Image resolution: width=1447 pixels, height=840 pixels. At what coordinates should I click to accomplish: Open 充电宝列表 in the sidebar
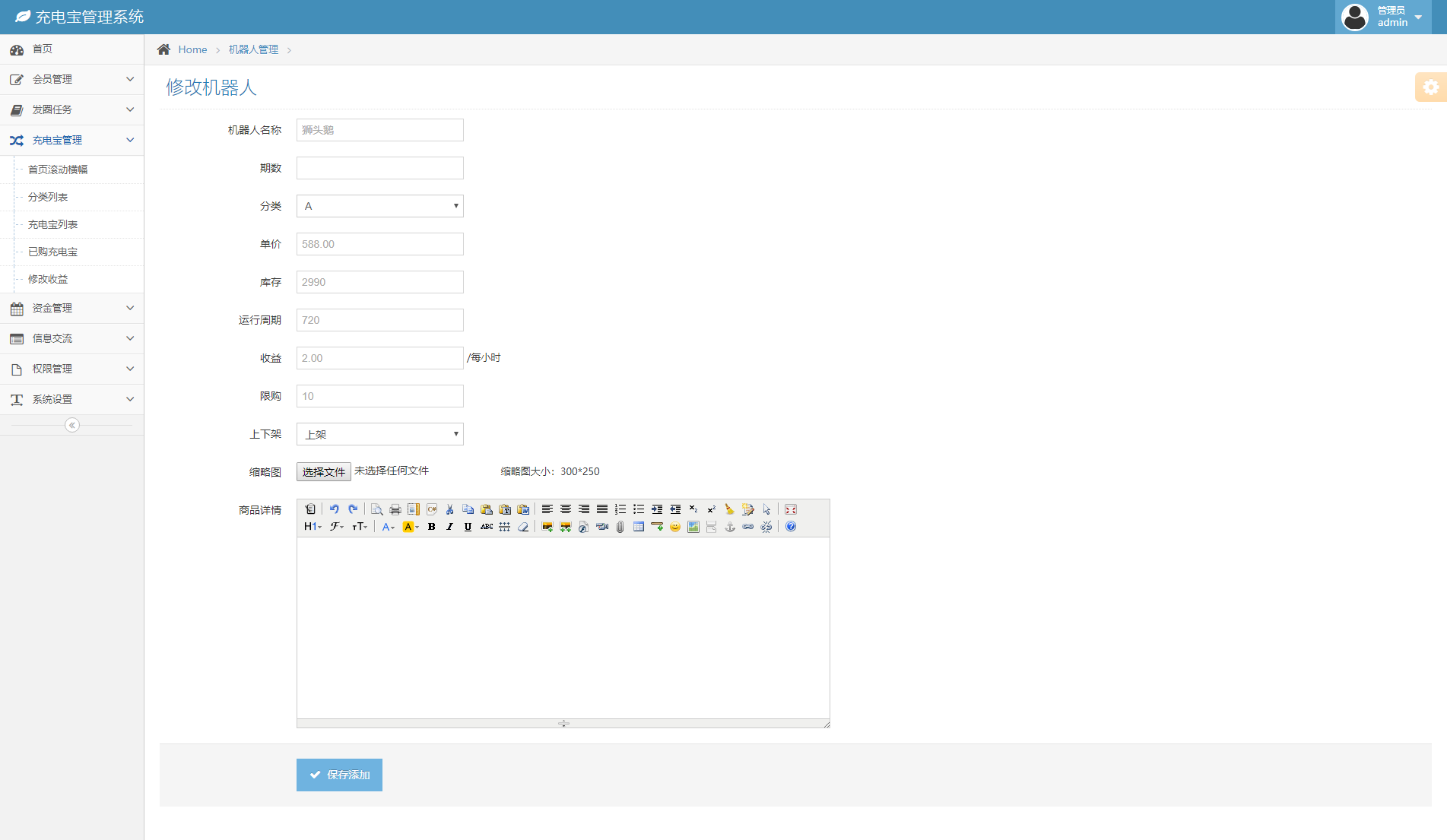[53, 224]
